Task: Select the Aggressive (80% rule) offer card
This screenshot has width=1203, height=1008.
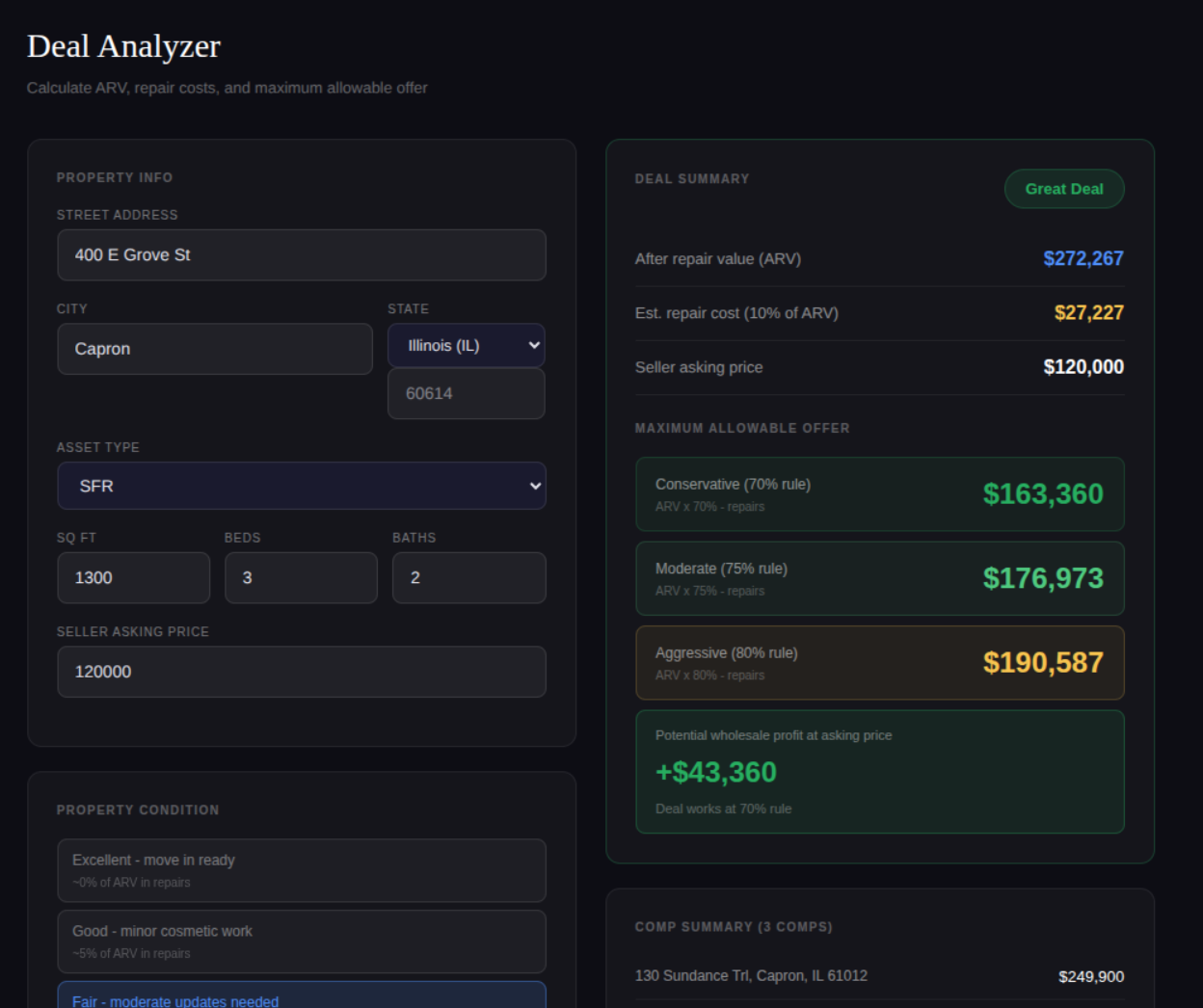Action: 879,662
